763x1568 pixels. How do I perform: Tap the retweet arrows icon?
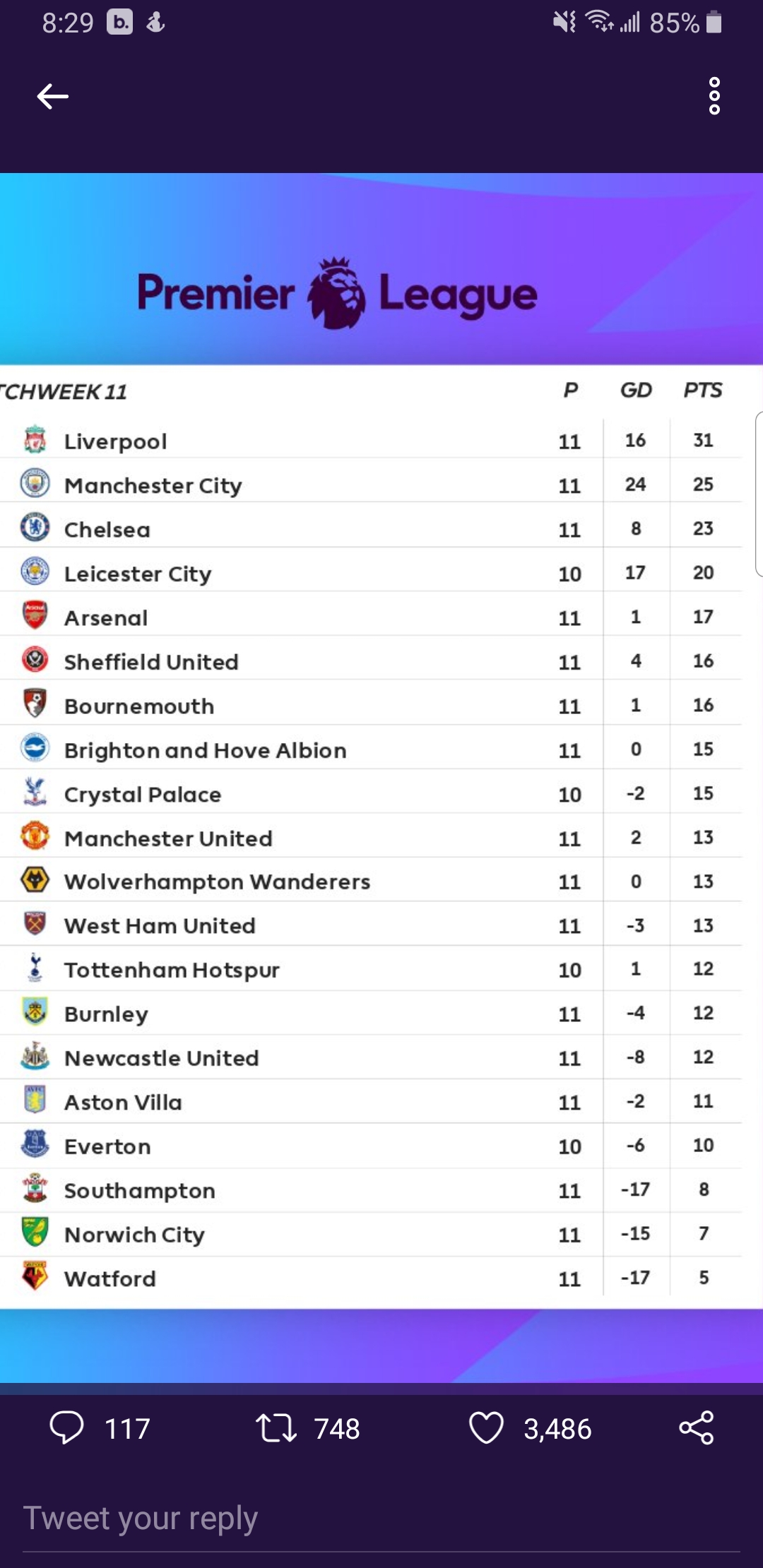pyautogui.click(x=276, y=1428)
